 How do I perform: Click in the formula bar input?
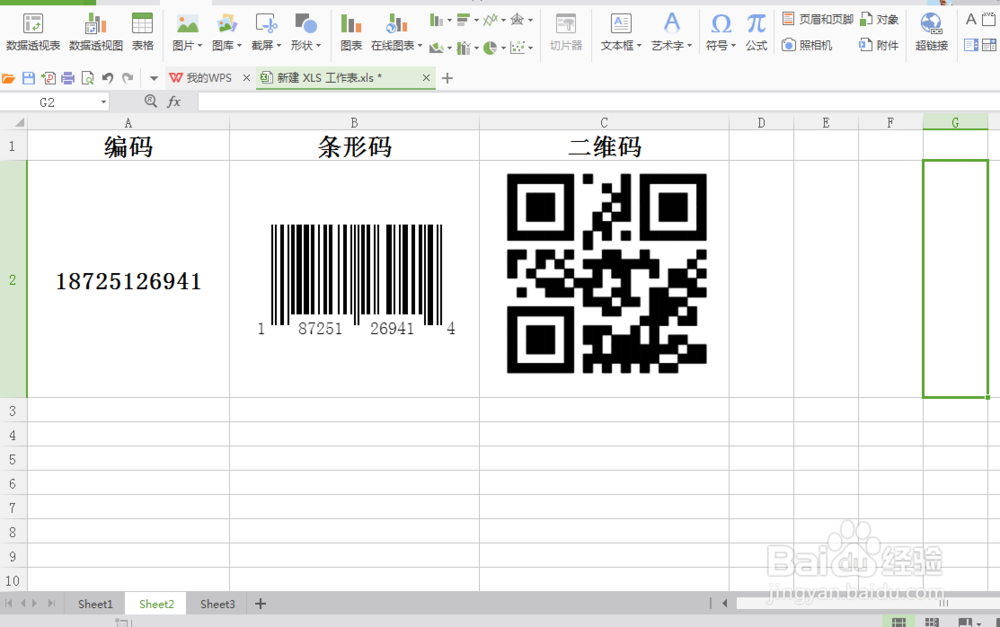point(598,102)
